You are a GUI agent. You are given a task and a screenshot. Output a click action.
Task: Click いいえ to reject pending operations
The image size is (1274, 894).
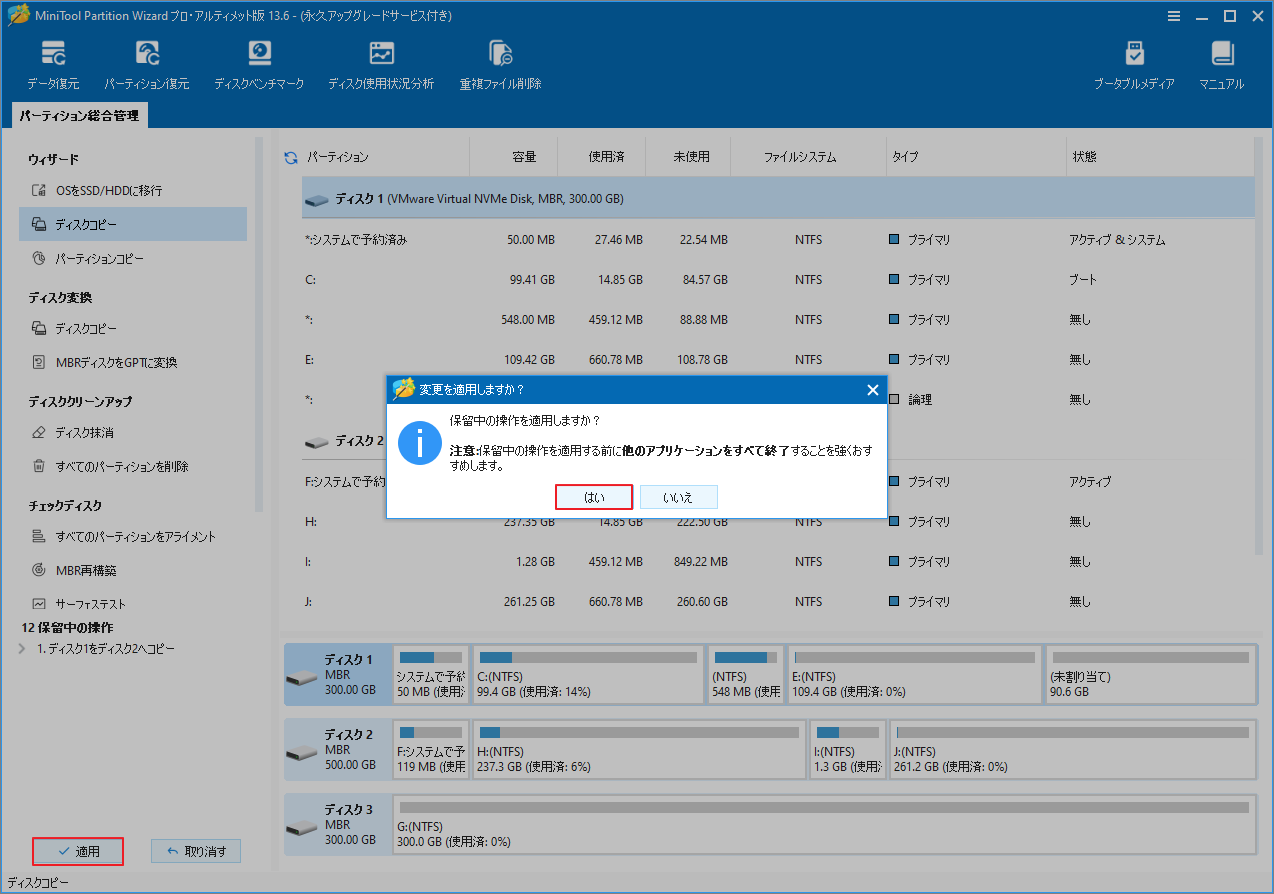pos(678,497)
